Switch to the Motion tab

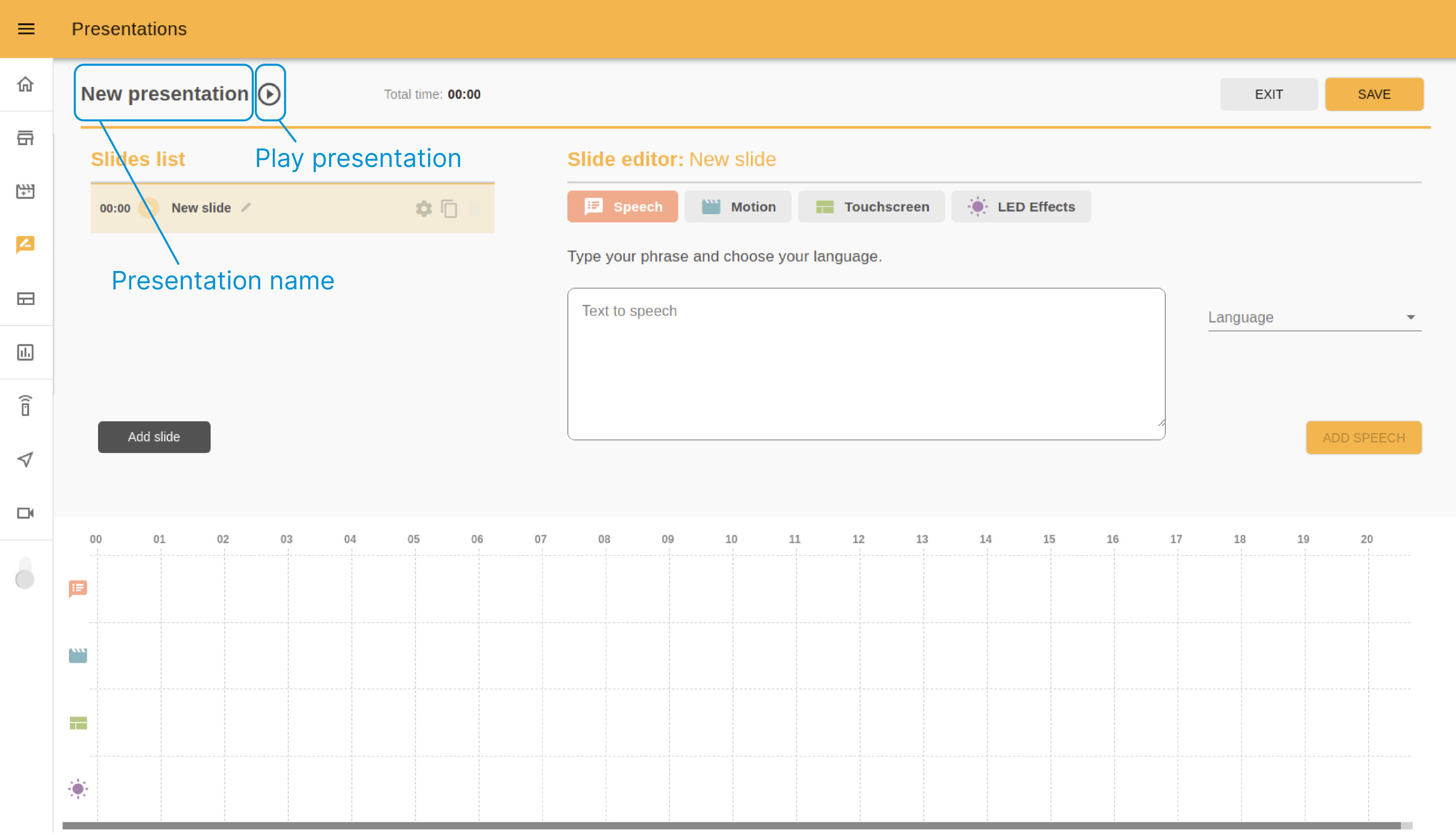coord(738,206)
